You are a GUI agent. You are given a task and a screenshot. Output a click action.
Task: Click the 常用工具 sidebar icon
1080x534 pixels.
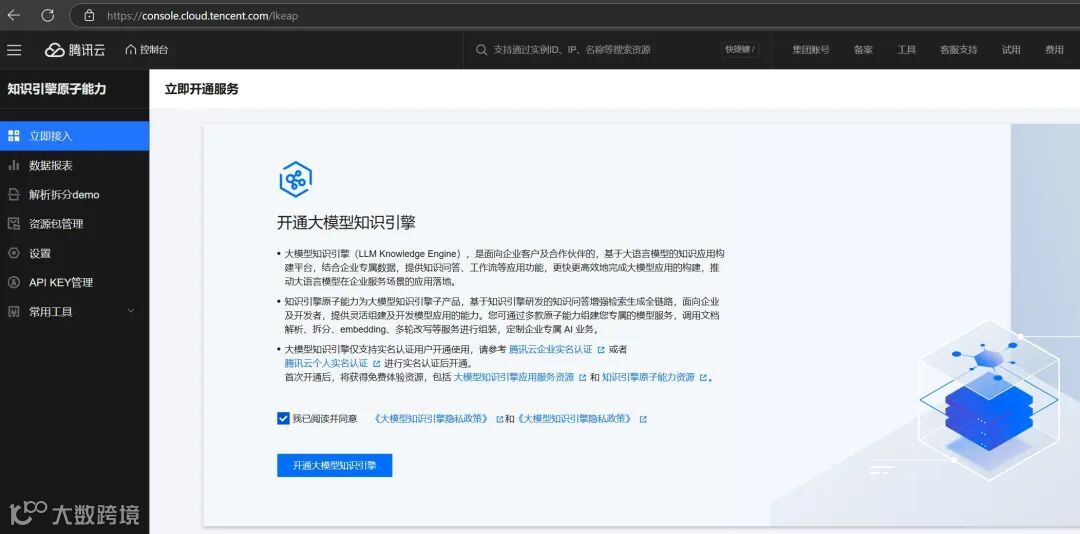[x=14, y=311]
